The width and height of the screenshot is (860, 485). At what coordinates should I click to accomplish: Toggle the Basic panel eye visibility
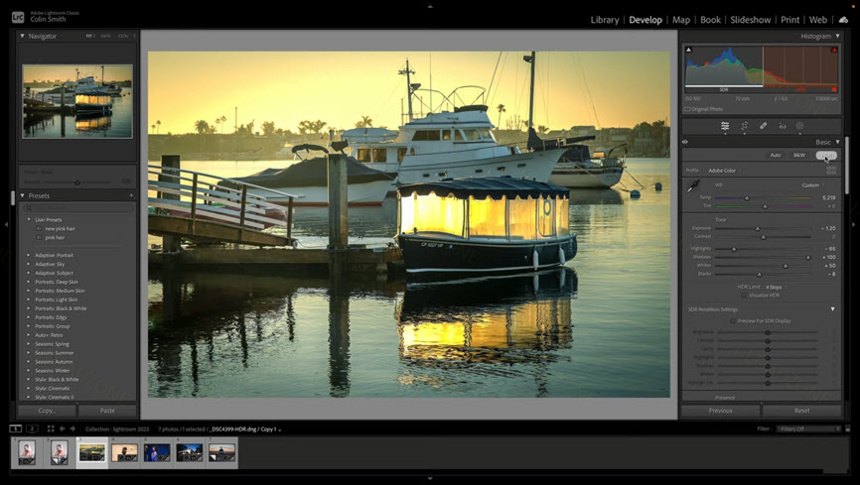[x=685, y=142]
